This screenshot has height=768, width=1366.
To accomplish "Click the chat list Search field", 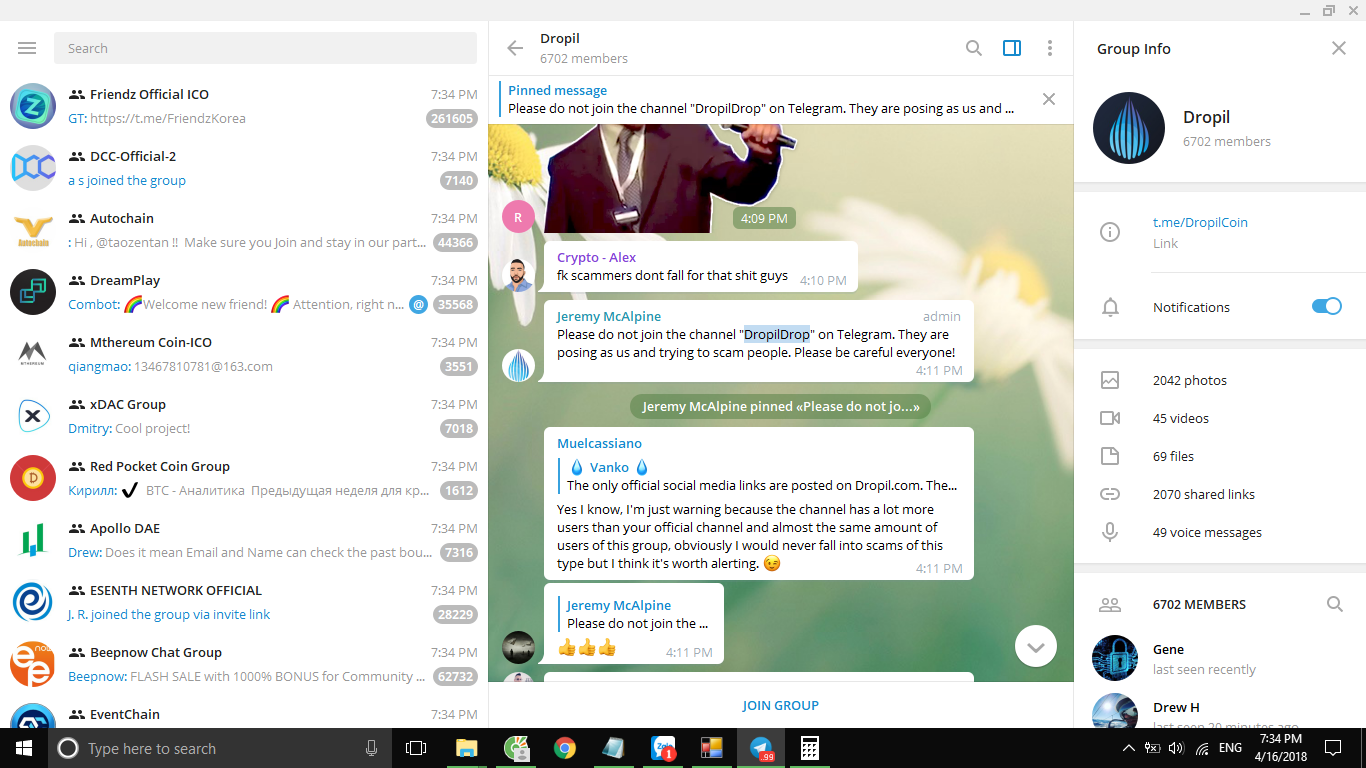I will click(x=265, y=48).
